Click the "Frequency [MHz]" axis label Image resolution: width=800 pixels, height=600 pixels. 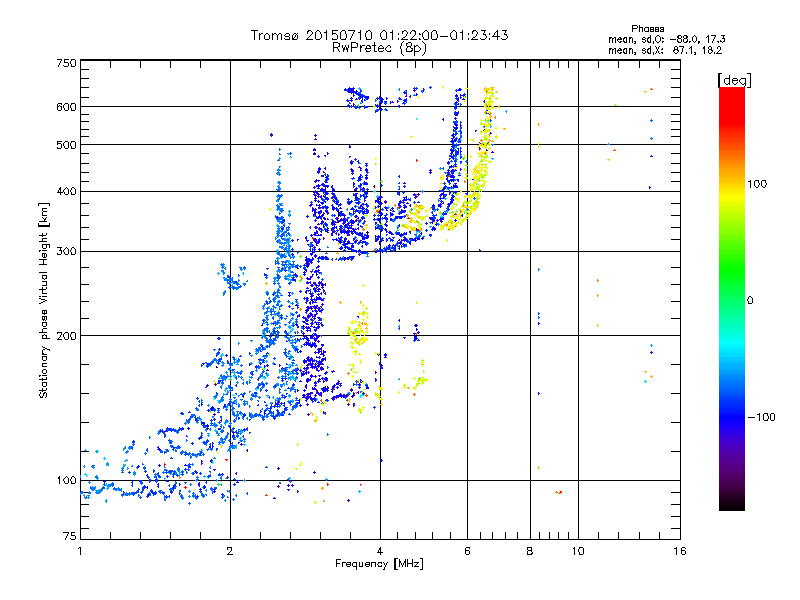pyautogui.click(x=380, y=564)
